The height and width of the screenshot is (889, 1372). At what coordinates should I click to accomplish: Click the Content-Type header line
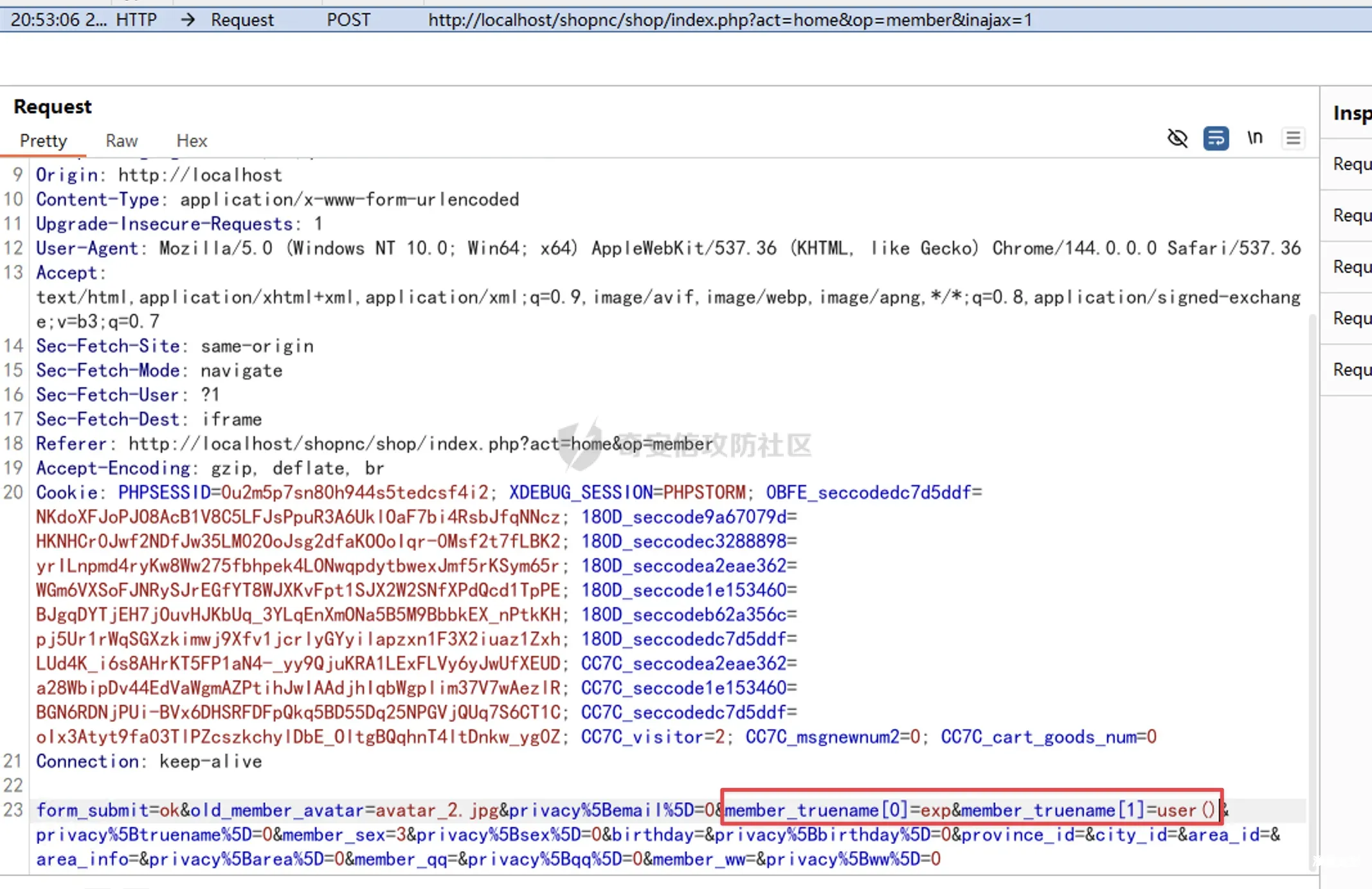276,199
